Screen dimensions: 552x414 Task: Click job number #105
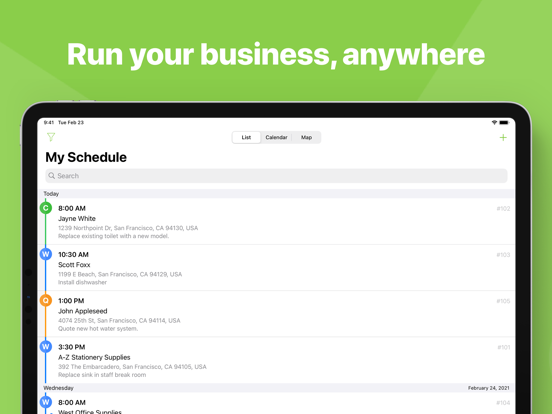[x=503, y=301]
